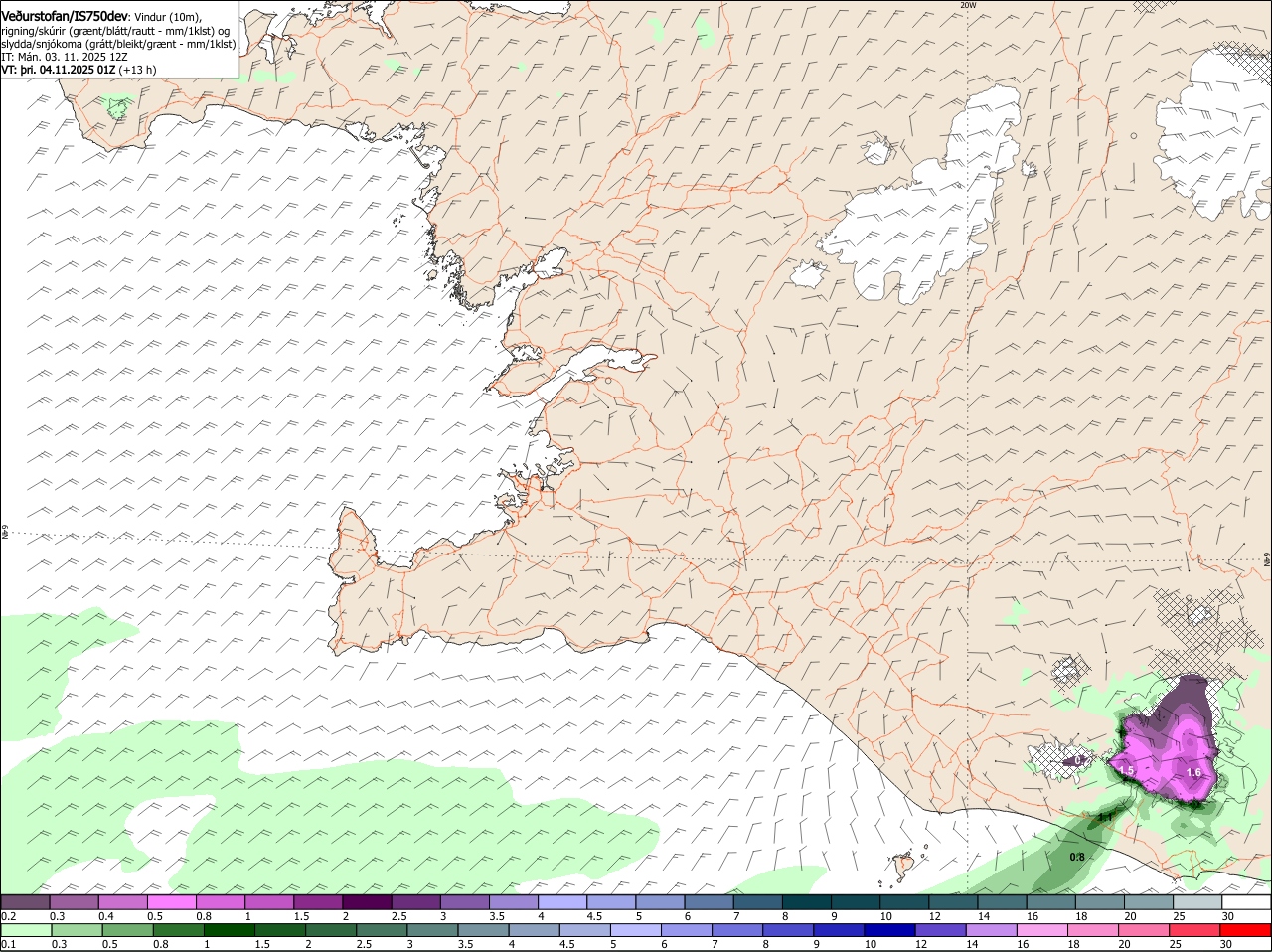
Task: Click the red 30 rain legend swatch
Action: (1247, 931)
